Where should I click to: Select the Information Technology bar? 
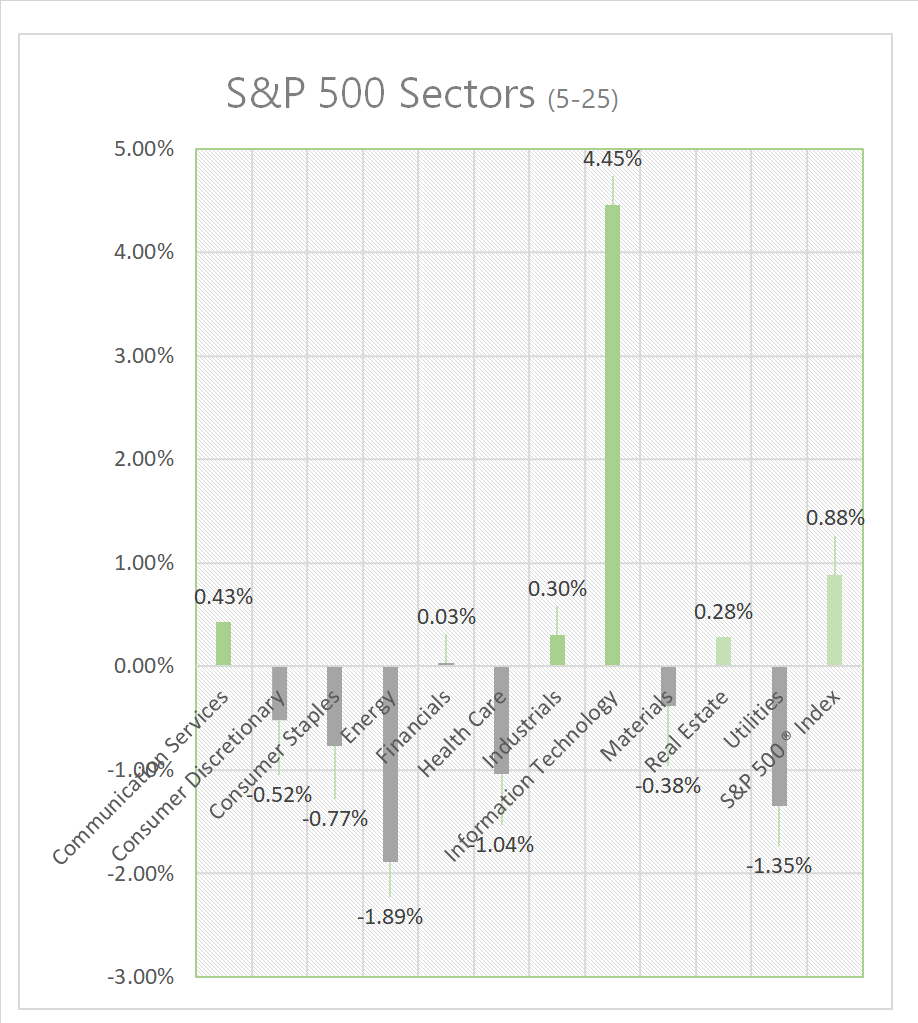[612, 435]
